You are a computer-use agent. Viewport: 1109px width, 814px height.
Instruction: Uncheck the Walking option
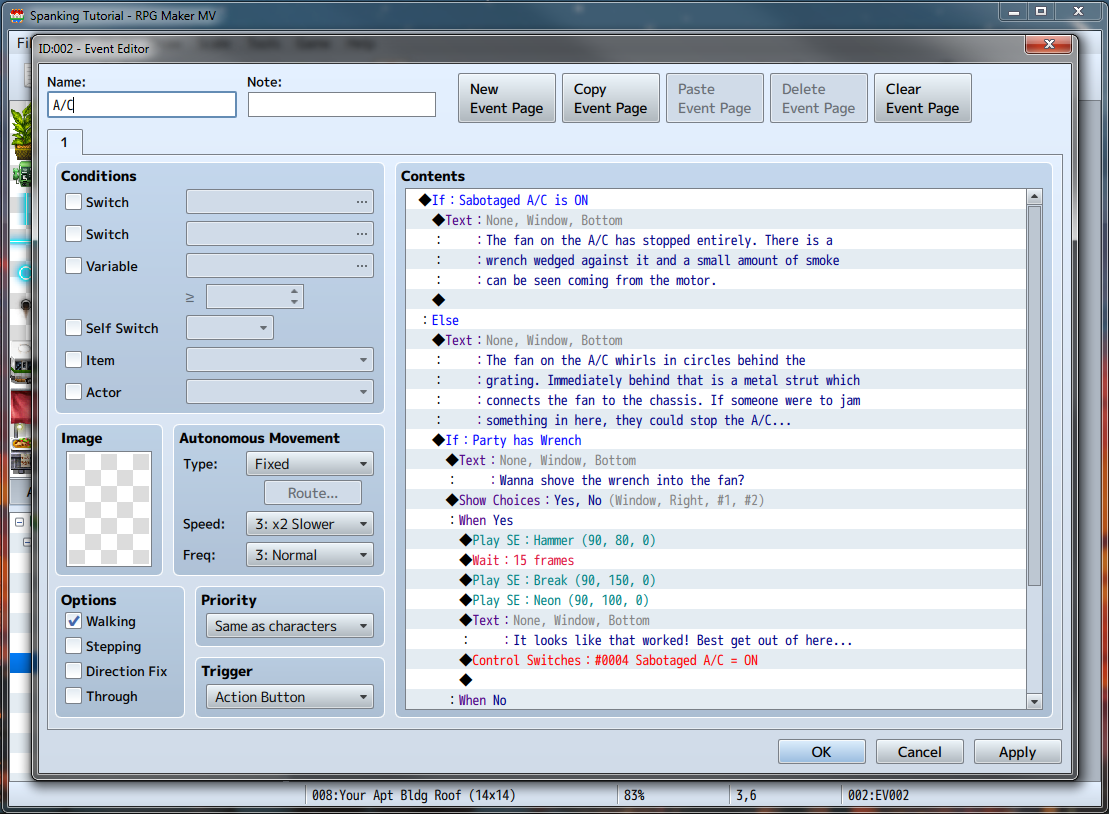(x=73, y=621)
